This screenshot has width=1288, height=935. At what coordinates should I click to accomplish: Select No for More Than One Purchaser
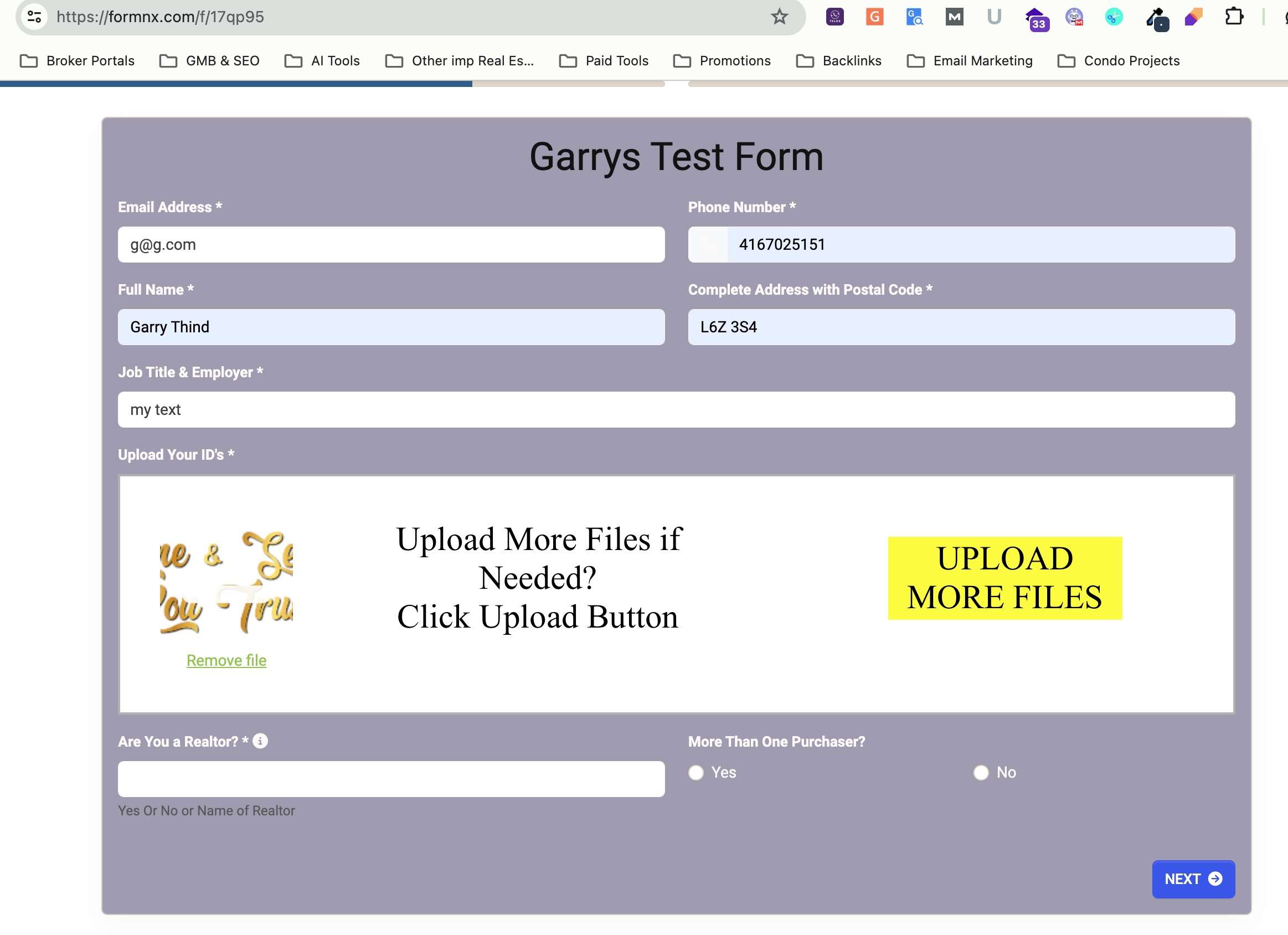pos(981,773)
